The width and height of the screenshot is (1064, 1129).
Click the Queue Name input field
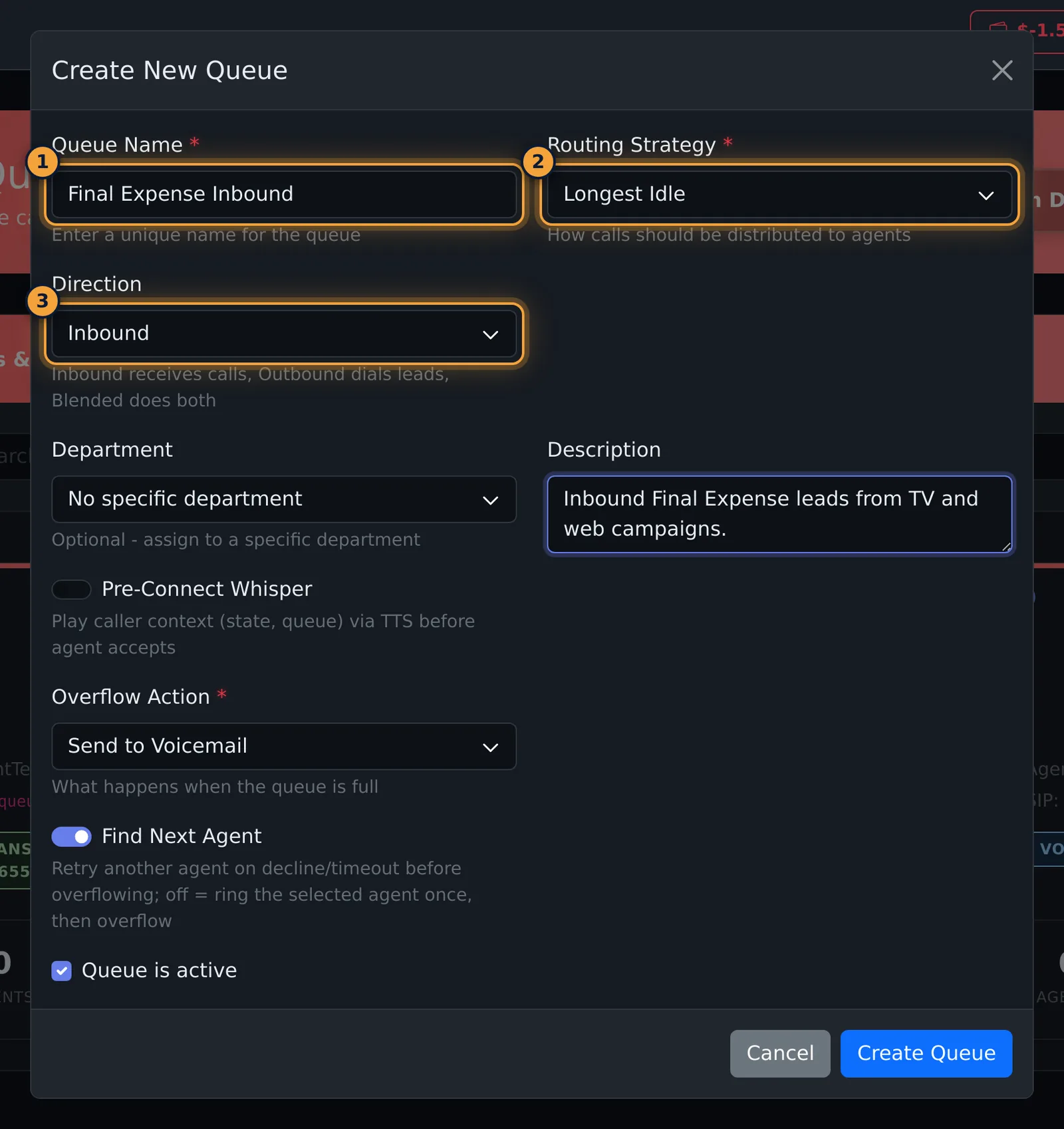(284, 194)
